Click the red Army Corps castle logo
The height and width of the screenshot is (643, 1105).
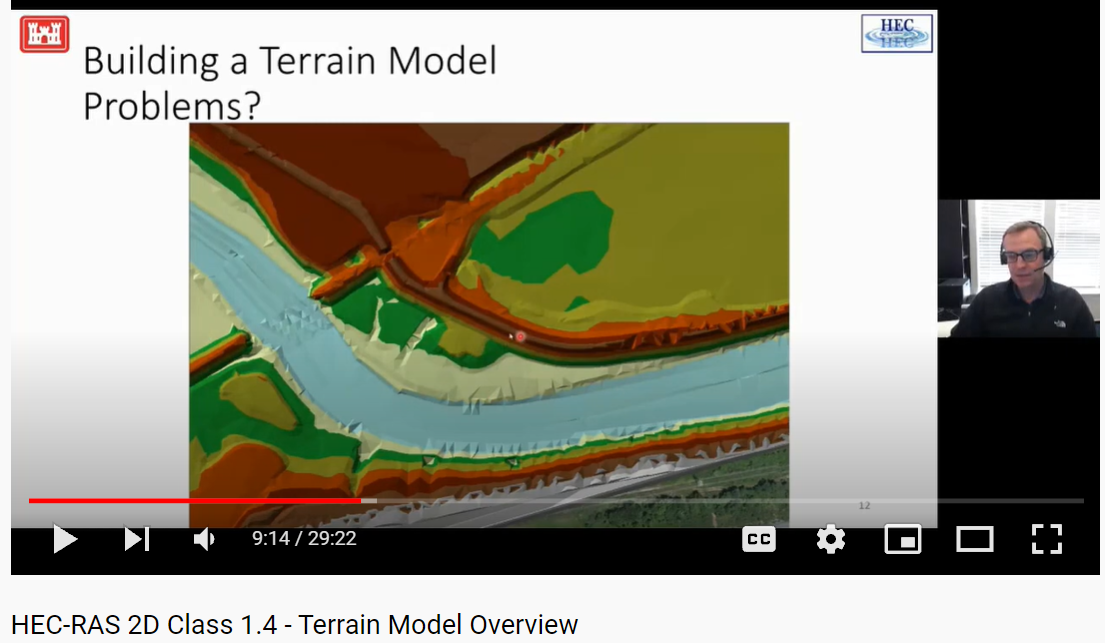click(x=44, y=34)
